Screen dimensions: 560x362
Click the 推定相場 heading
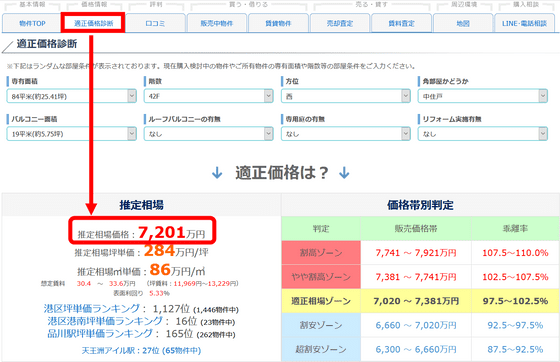pos(141,205)
